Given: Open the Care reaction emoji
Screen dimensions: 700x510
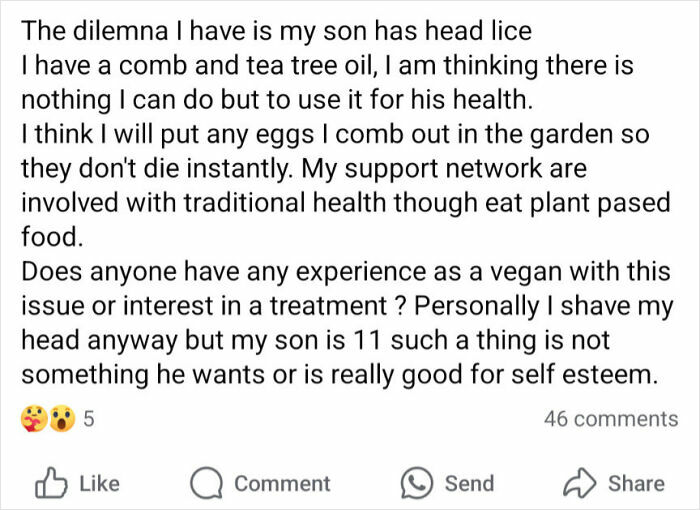Looking at the screenshot, I should pyautogui.click(x=33, y=420).
